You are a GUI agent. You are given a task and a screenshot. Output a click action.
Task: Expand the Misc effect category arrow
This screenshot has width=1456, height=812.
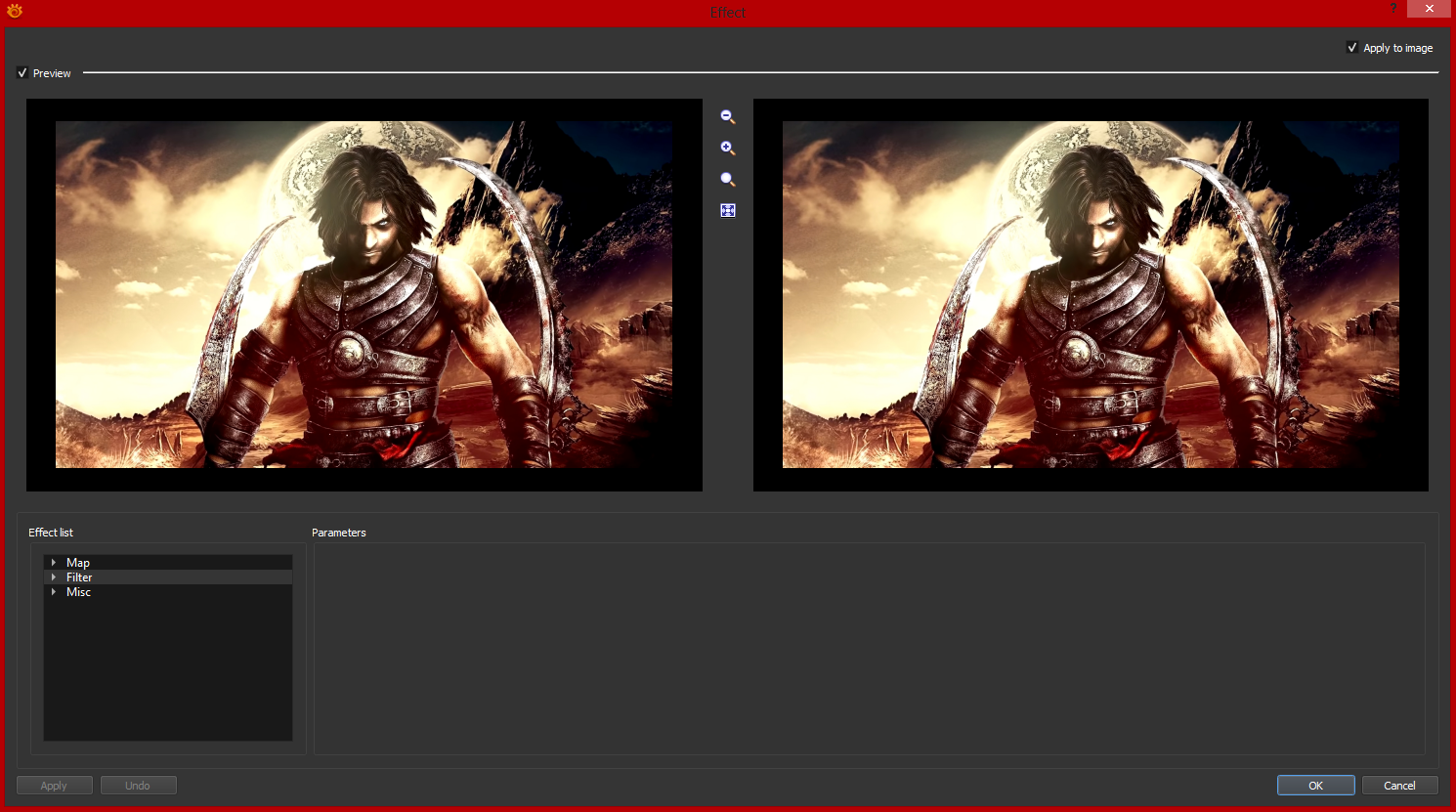click(x=54, y=592)
